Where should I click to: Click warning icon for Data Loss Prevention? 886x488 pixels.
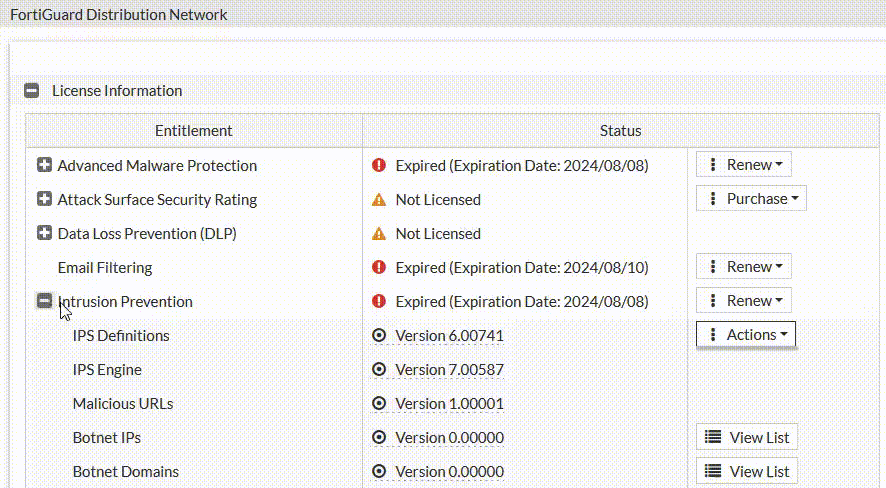[x=379, y=233]
